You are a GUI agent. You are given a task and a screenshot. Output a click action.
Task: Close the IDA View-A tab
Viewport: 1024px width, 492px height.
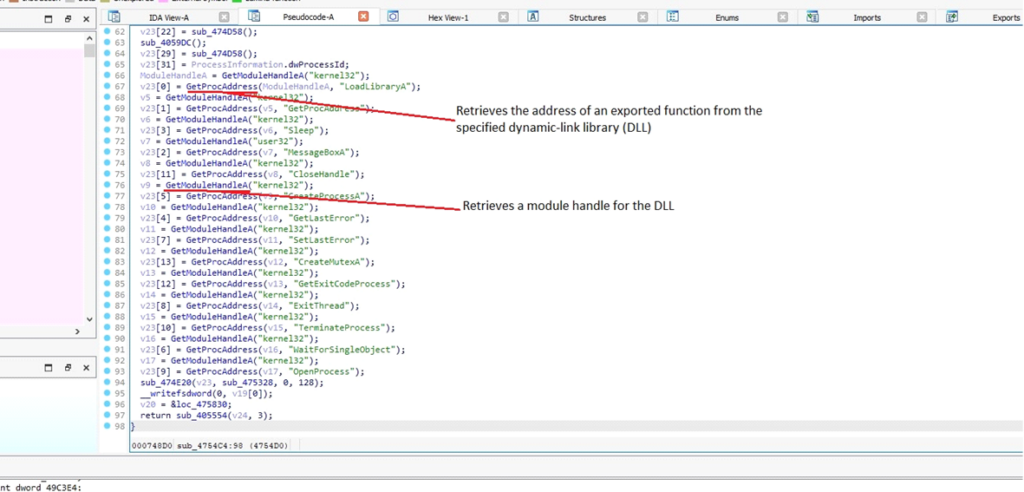pyautogui.click(x=223, y=17)
